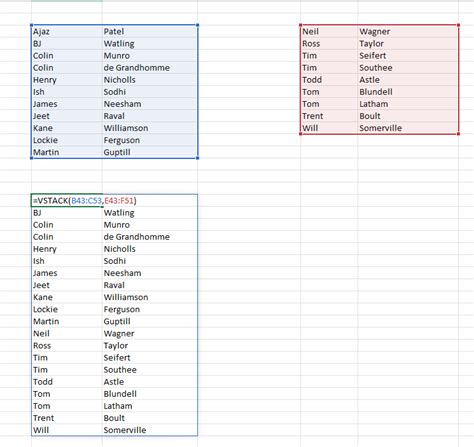The height and width of the screenshot is (447, 474).
Task: Click the Williamson cell in stacked output
Action: point(150,297)
